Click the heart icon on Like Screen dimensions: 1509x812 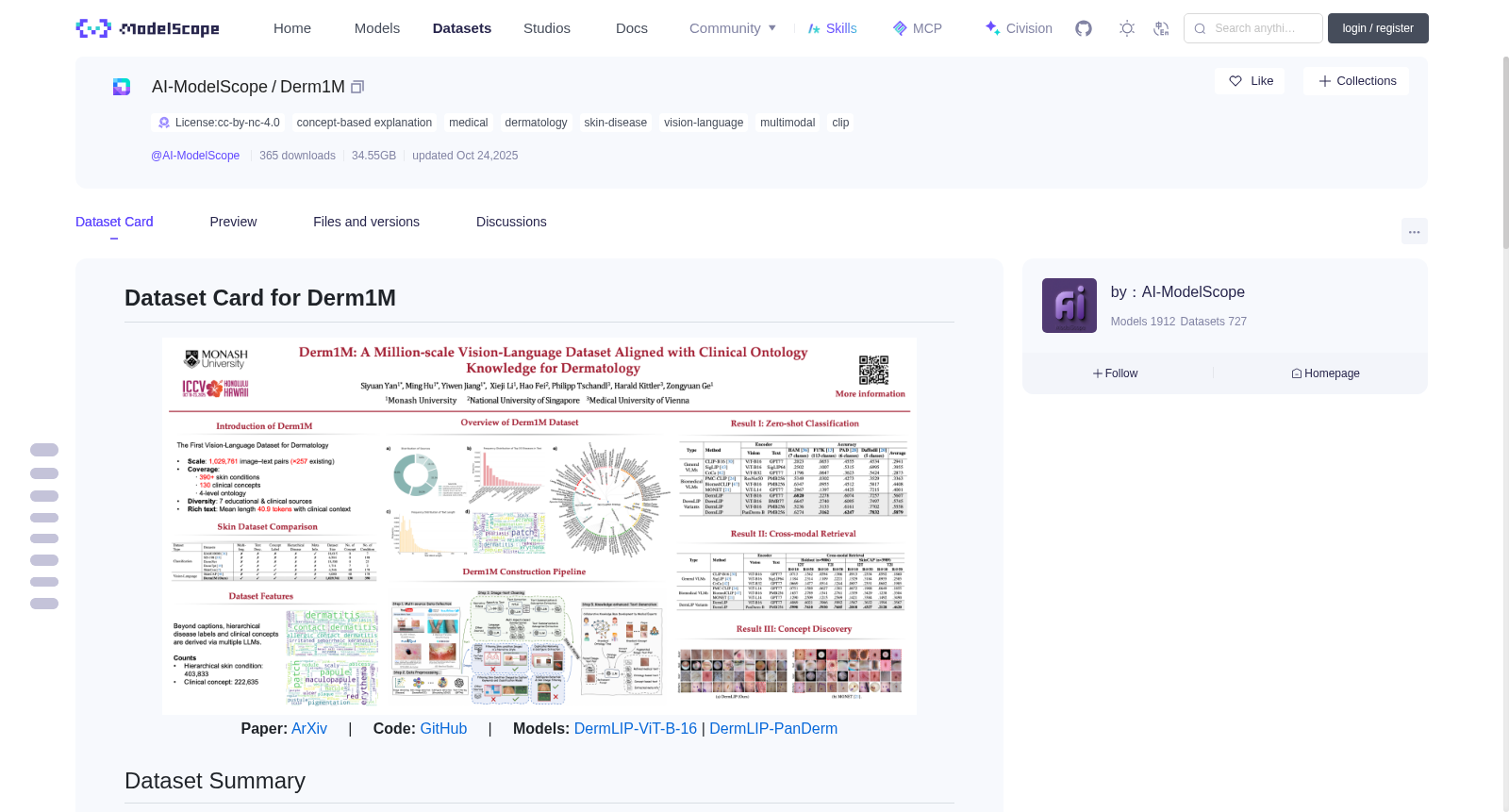point(1235,81)
